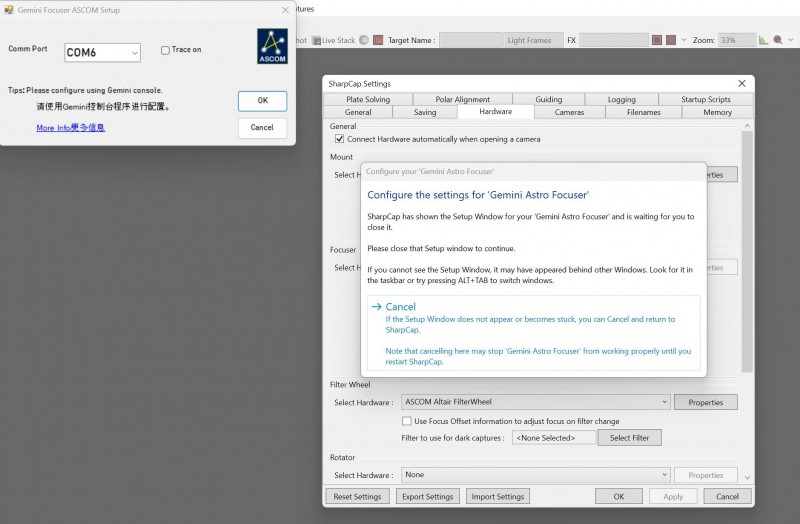Switch to the Startup Scripts tab
The height and width of the screenshot is (524, 800).
point(706,99)
